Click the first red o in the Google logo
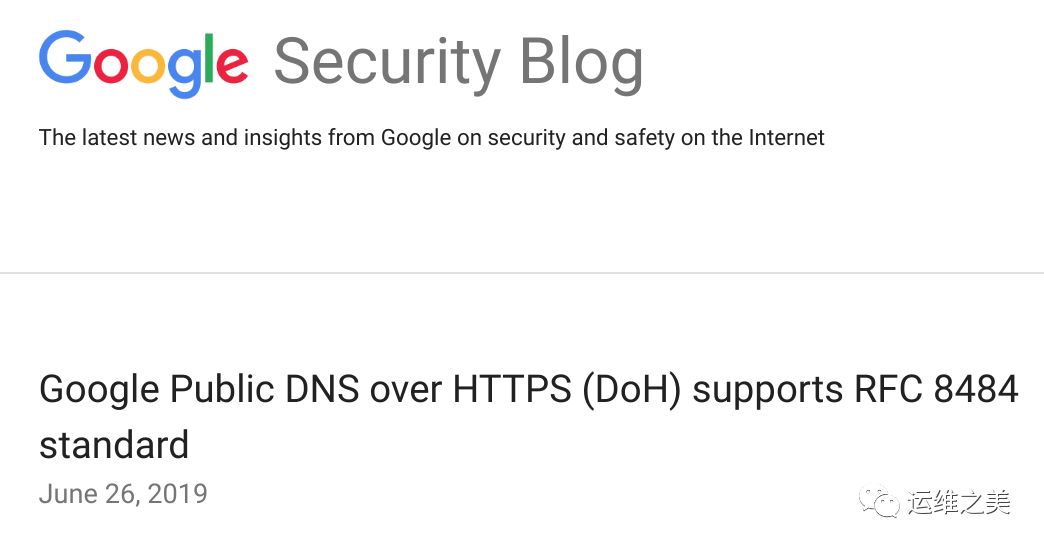This screenshot has width=1044, height=548. [110, 66]
